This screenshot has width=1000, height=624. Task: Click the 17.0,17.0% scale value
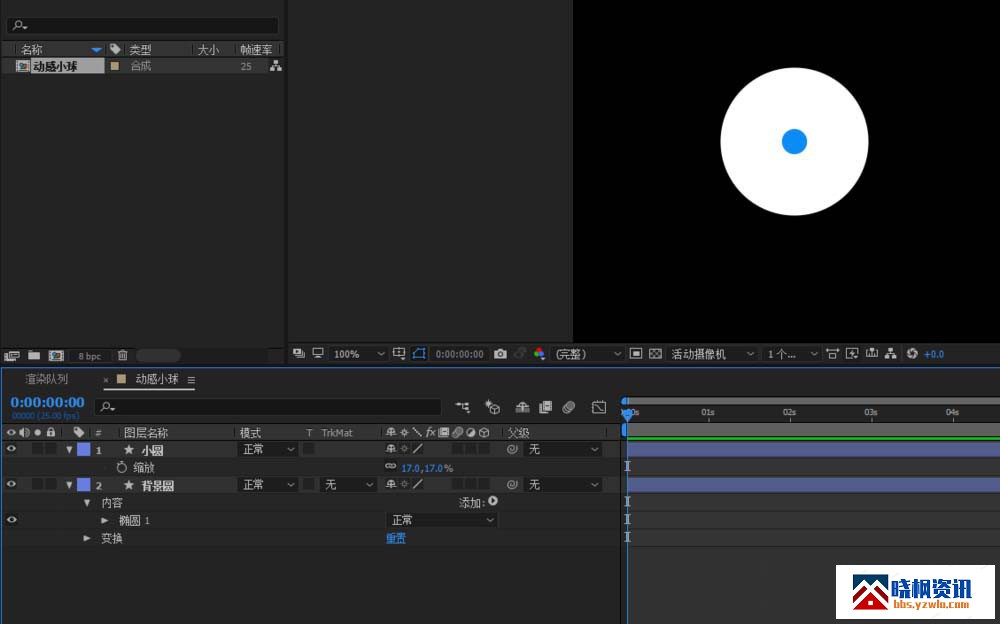(427, 468)
